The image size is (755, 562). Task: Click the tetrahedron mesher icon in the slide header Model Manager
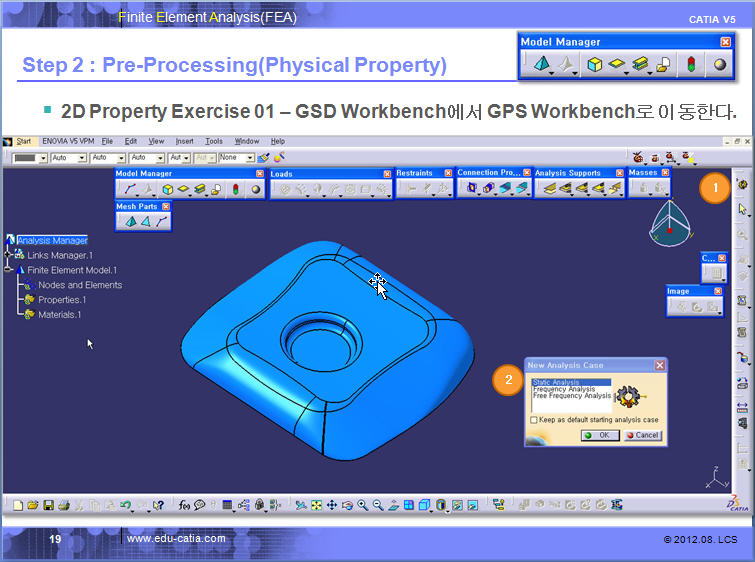[542, 64]
